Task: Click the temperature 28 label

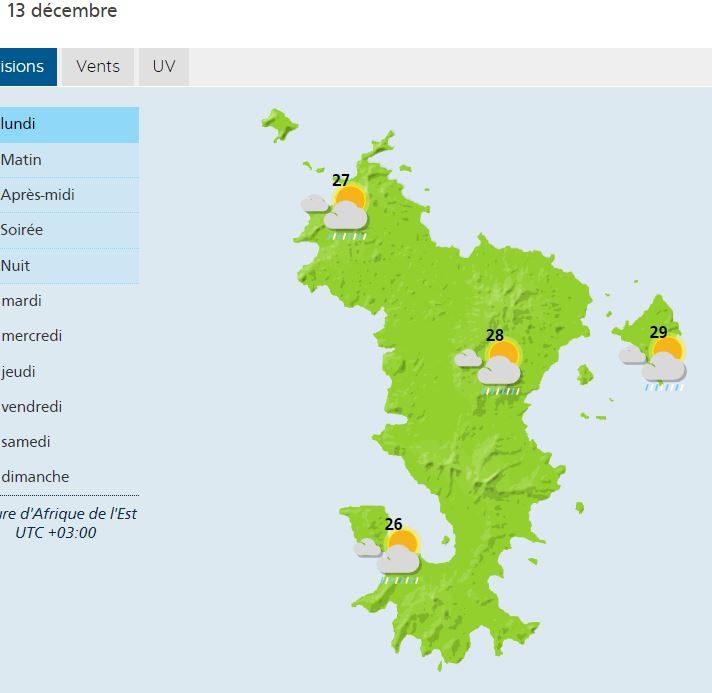Action: 494,335
